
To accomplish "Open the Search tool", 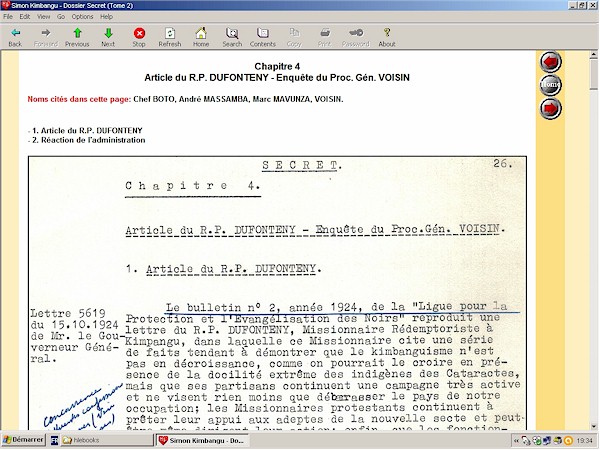I will point(232,37).
